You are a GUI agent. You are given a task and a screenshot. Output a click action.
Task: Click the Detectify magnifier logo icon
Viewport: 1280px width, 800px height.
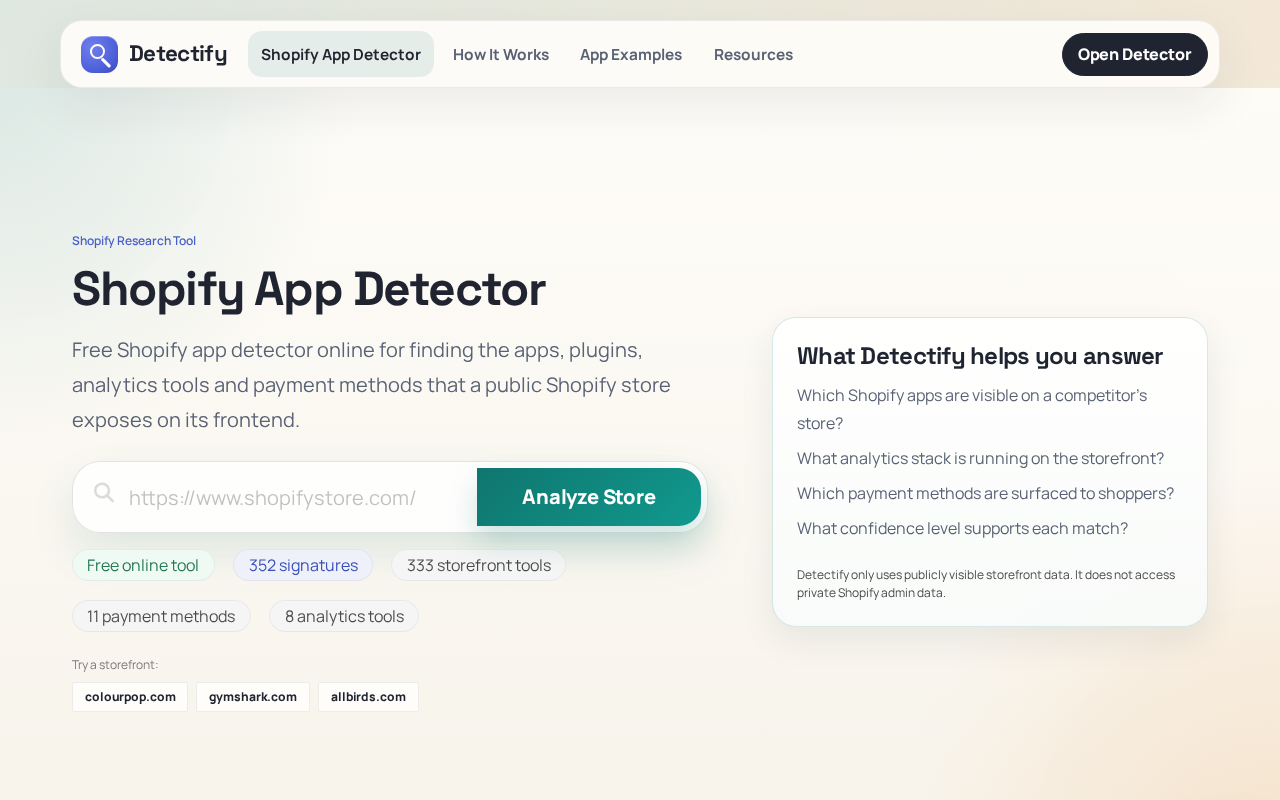pos(99,54)
